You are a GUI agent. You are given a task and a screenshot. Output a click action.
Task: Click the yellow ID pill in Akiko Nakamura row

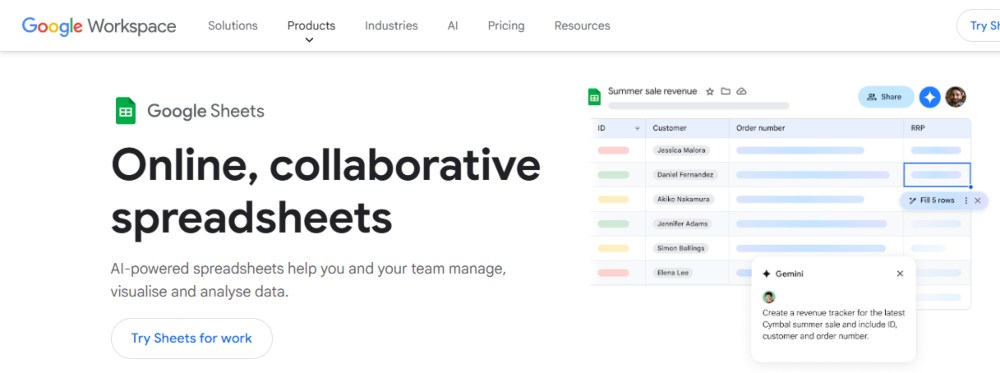(614, 200)
